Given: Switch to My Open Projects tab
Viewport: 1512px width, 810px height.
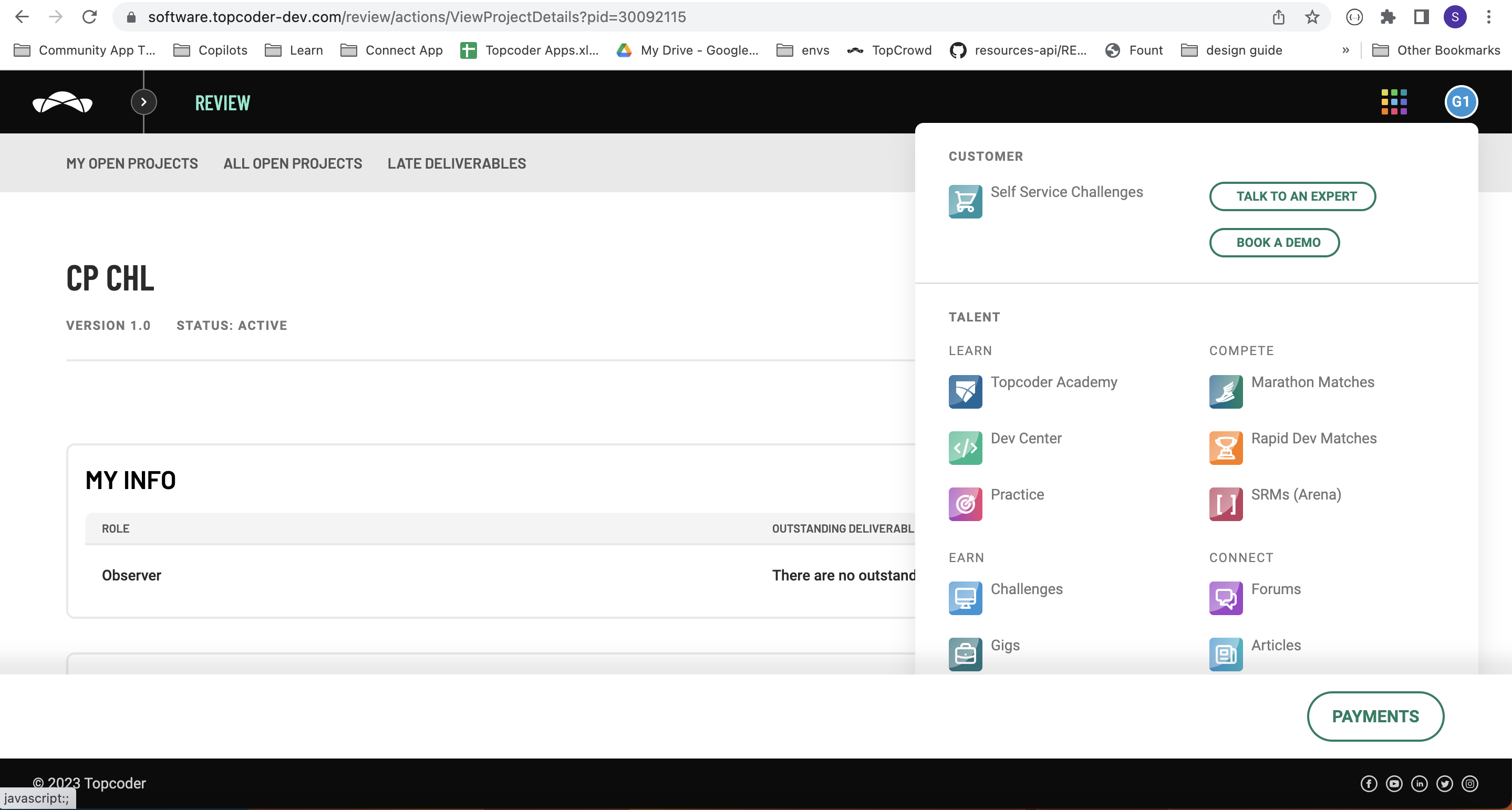Looking at the screenshot, I should tap(132, 163).
